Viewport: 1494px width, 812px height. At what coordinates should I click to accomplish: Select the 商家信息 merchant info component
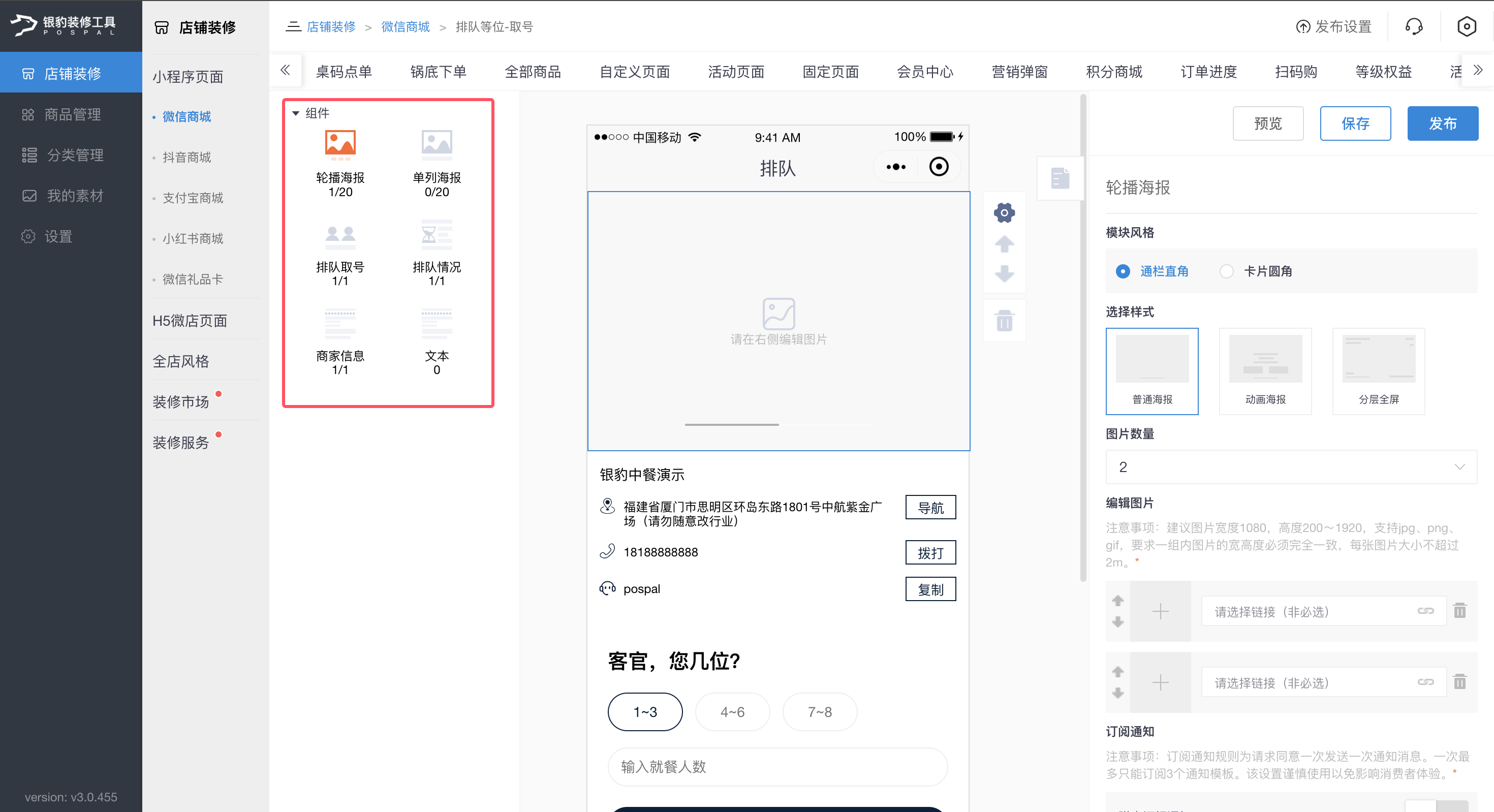(340, 342)
